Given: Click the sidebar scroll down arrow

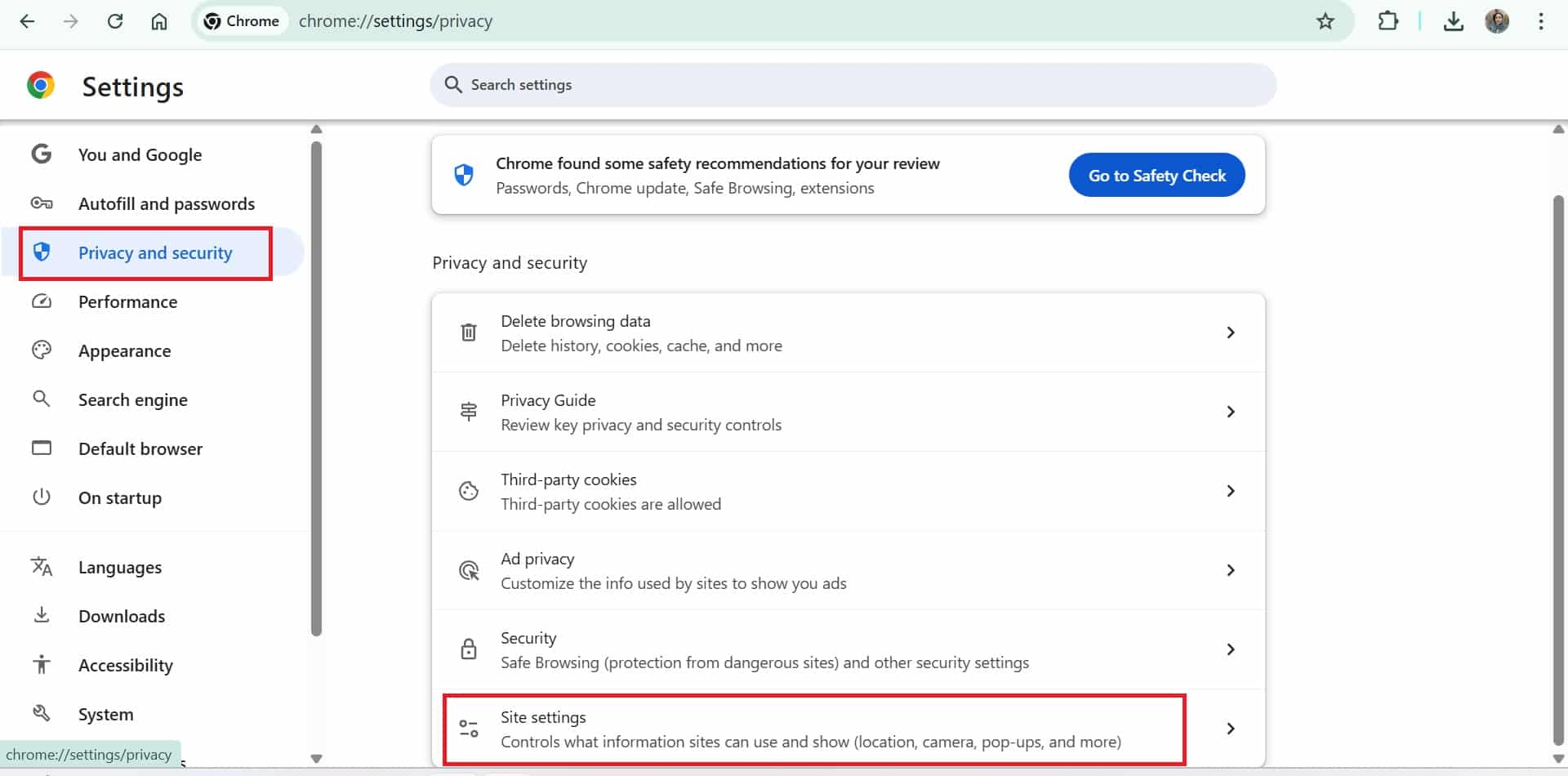Looking at the screenshot, I should [x=317, y=758].
